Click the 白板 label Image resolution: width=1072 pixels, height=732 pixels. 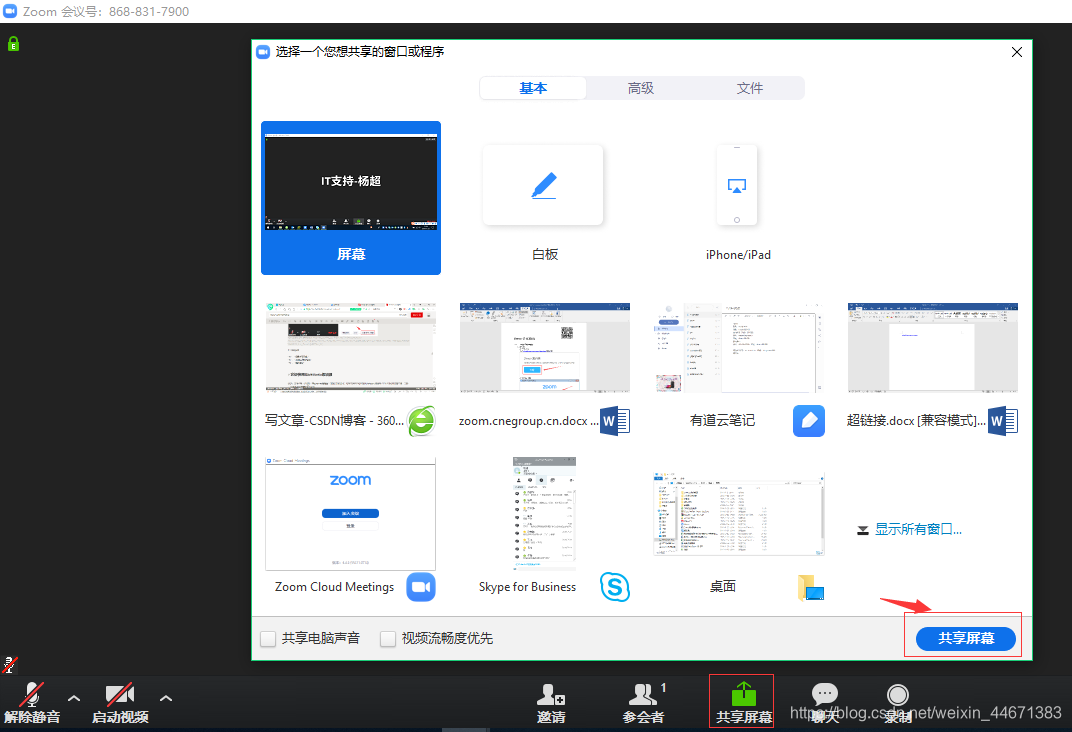(x=545, y=254)
